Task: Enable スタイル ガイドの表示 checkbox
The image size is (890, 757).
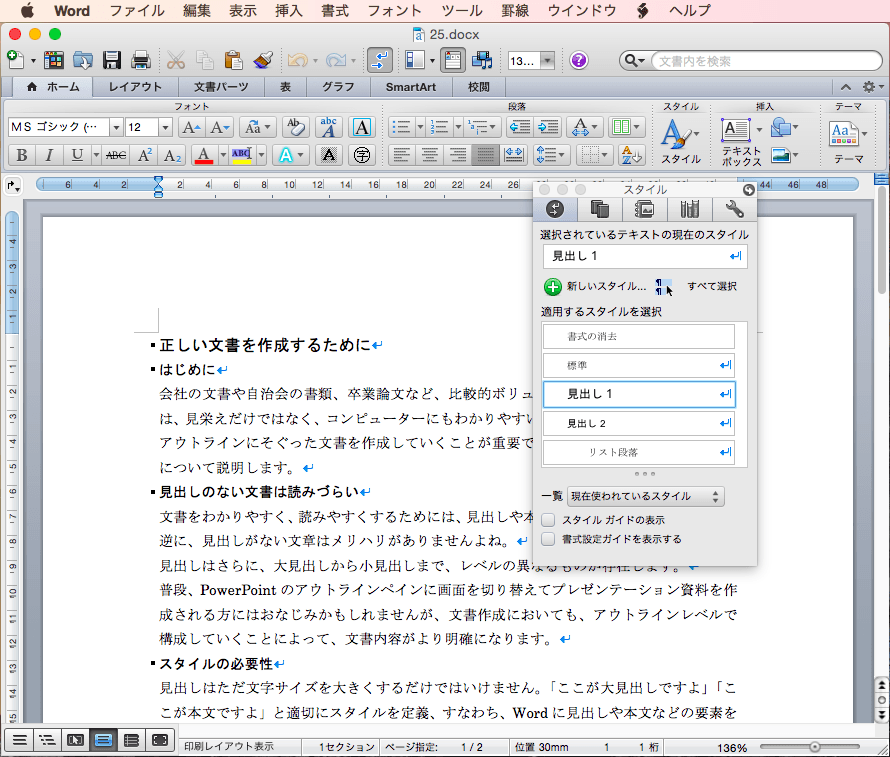Action: click(548, 520)
